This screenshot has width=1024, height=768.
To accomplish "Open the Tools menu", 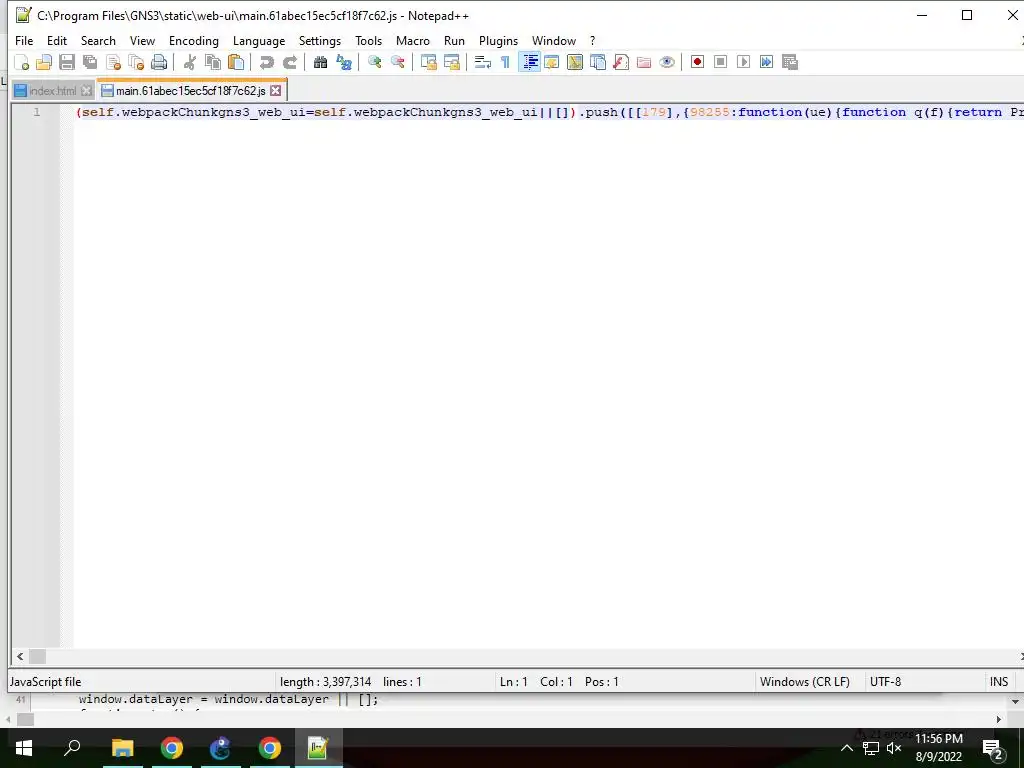I will 368,40.
